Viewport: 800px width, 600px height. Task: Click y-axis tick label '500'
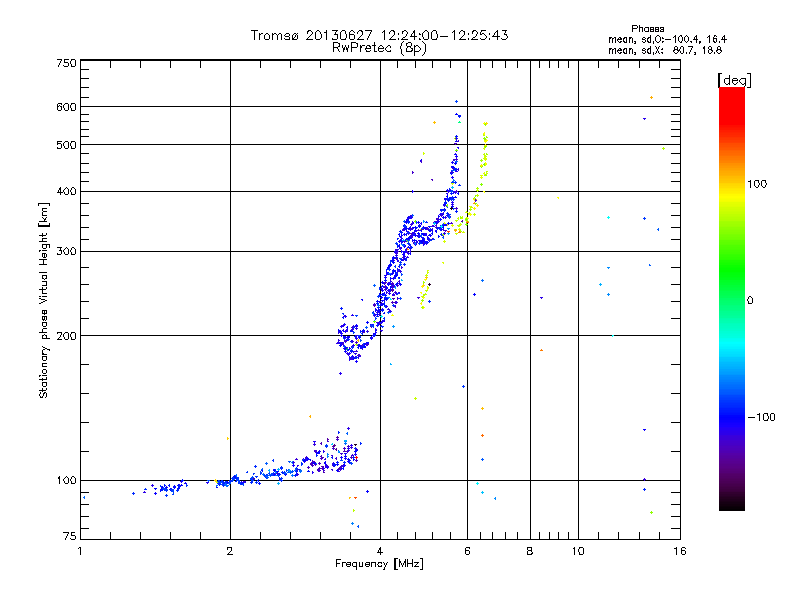[66, 145]
